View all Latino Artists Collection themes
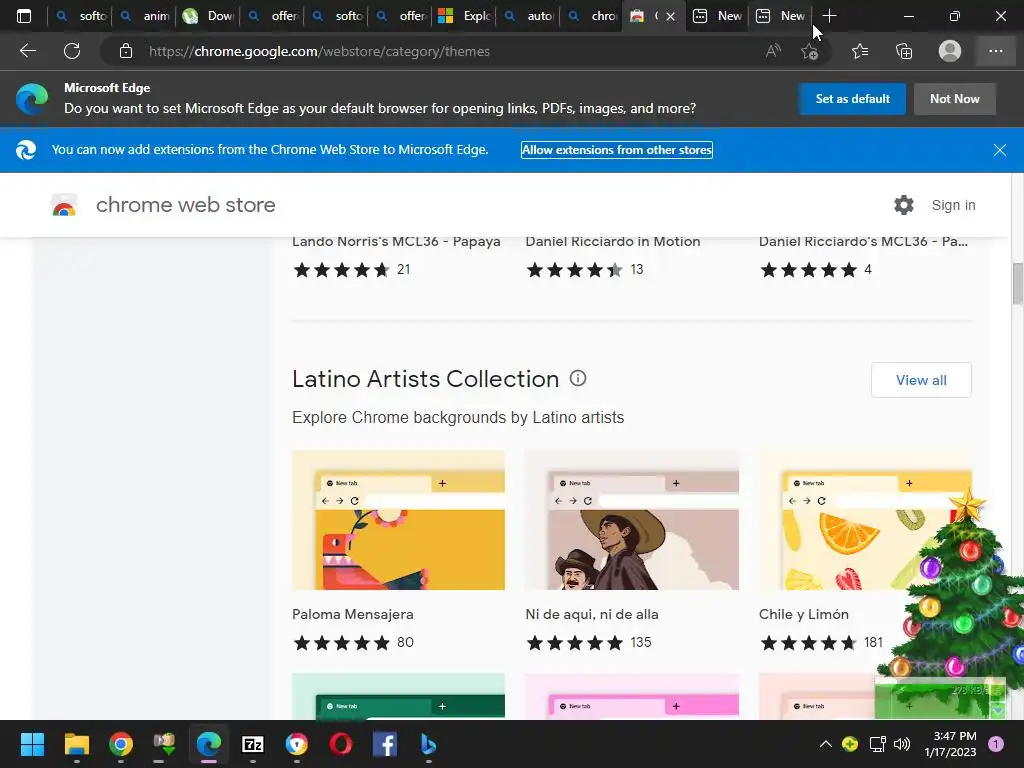Screen dimensions: 1024x768 921,380
